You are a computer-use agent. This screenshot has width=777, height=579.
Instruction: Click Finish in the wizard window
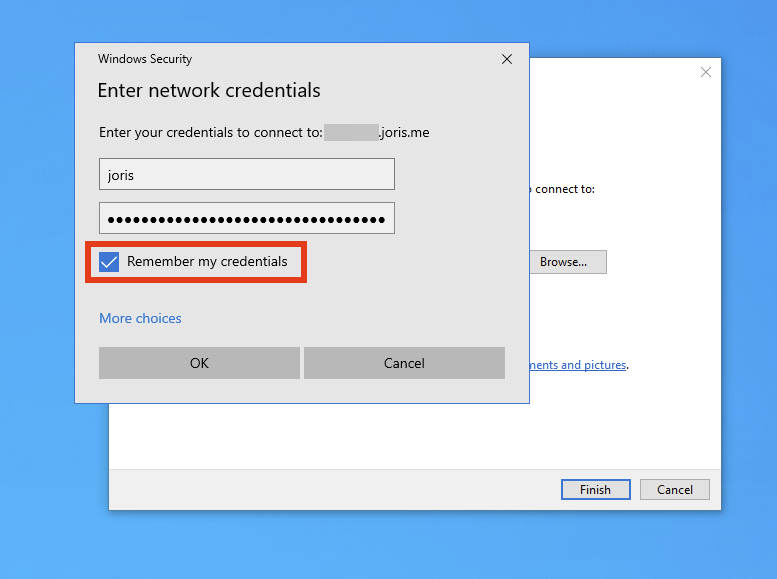(595, 490)
